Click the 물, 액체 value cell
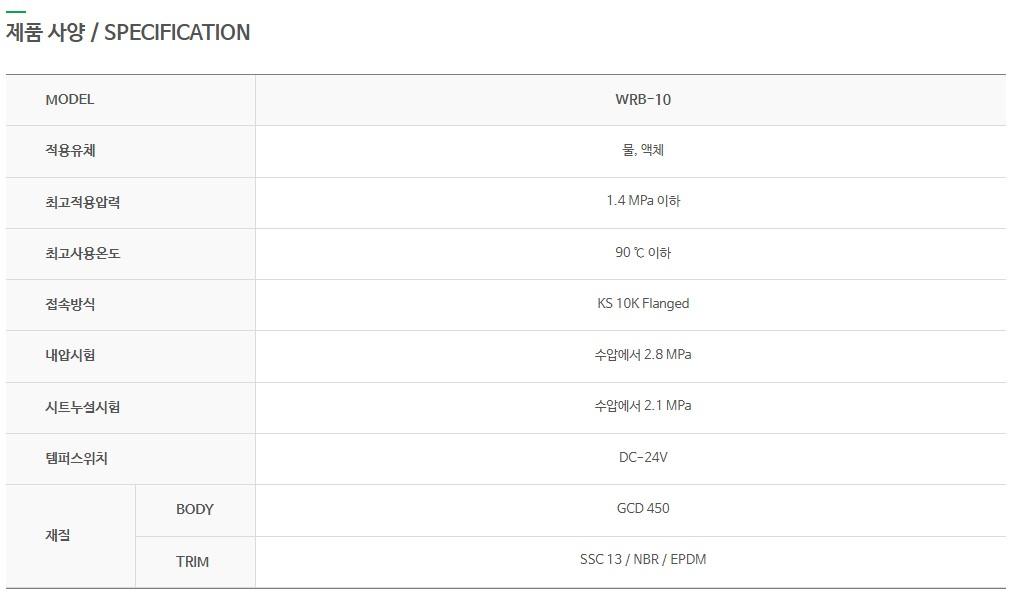The width and height of the screenshot is (1022, 605). coord(630,151)
